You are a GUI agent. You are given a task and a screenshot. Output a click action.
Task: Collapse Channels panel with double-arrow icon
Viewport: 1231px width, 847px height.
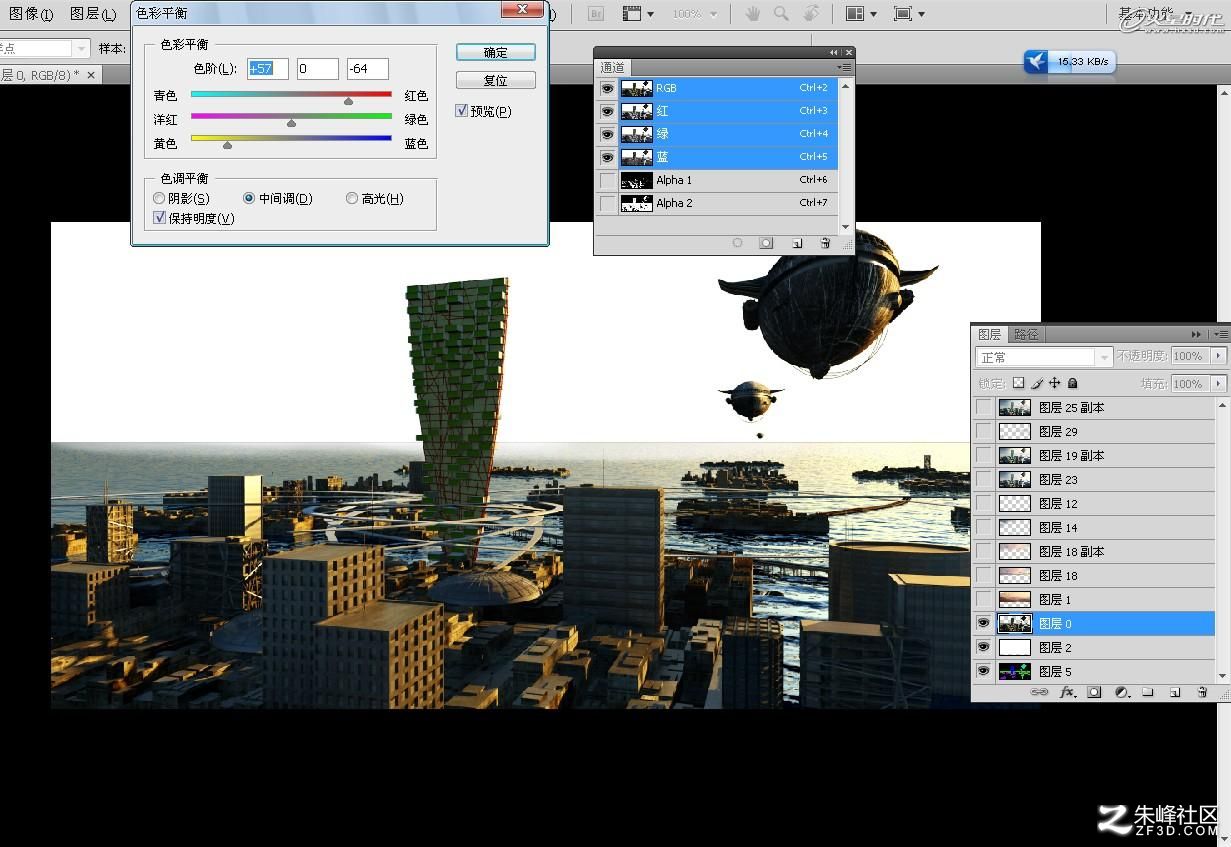834,53
